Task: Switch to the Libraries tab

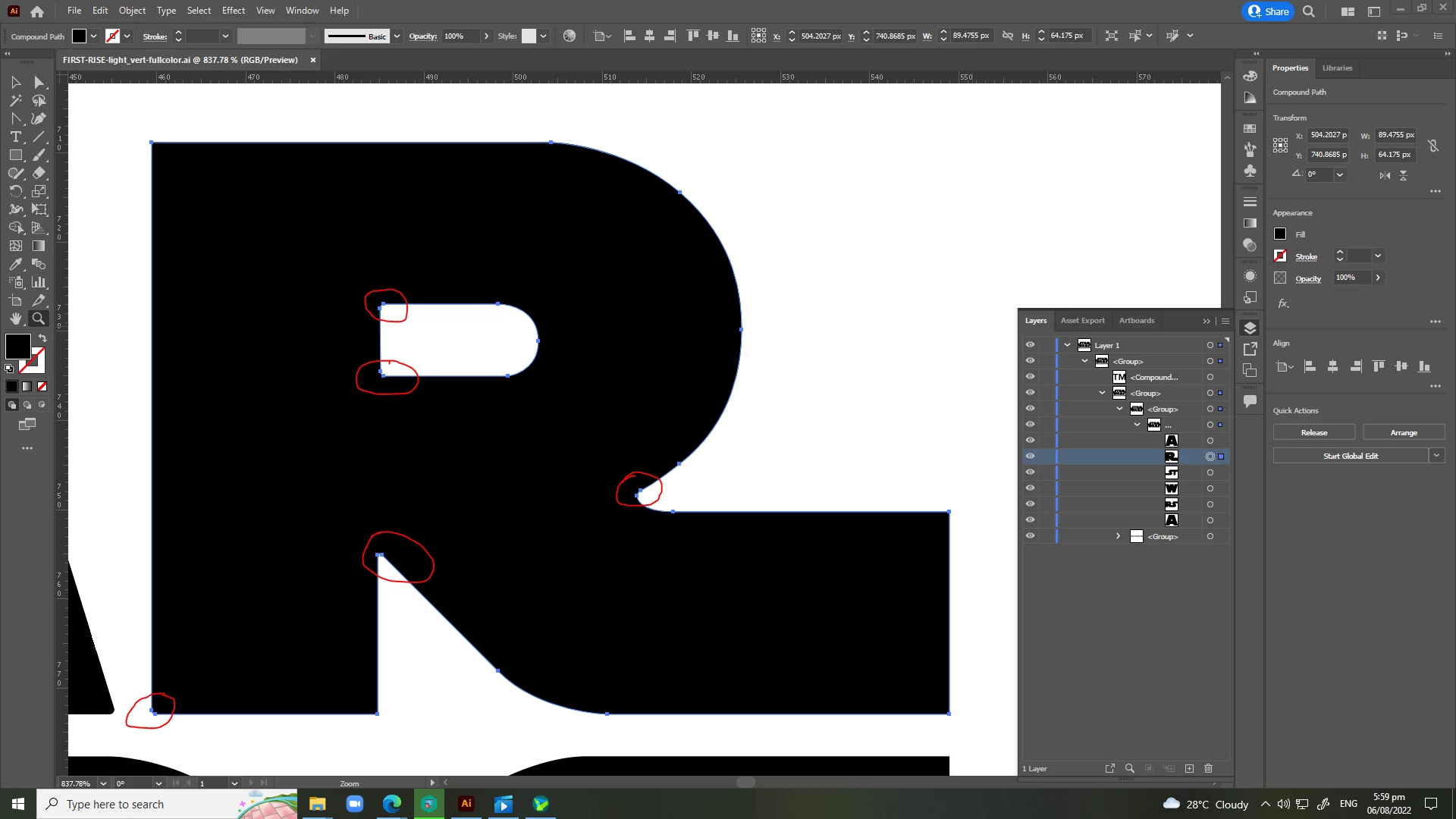Action: (x=1337, y=68)
